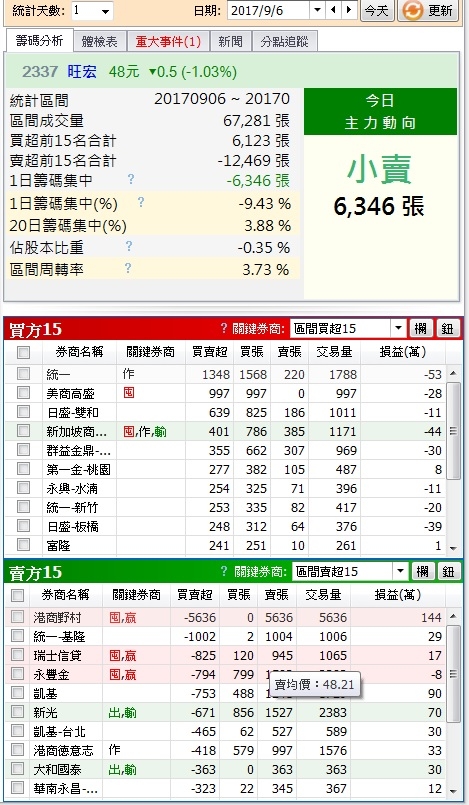The image size is (469, 805).
Task: Open the 區間買超15 dropdown
Action: (x=398, y=329)
